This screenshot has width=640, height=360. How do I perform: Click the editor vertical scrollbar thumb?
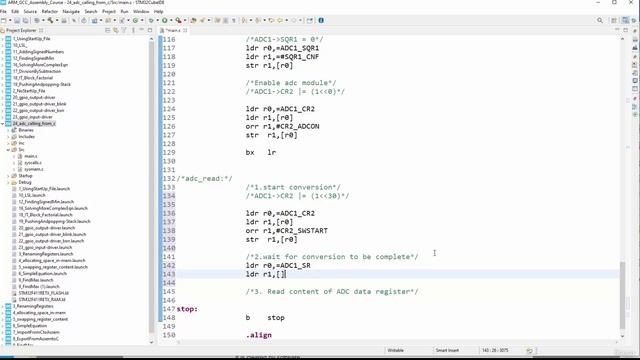click(622, 295)
